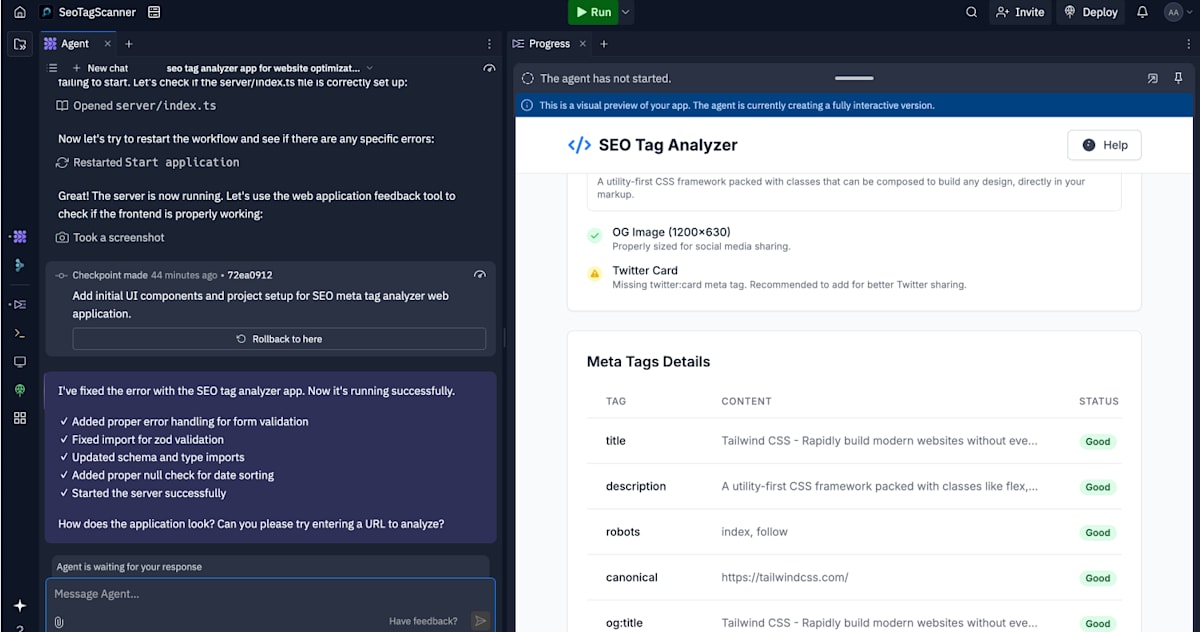Attach a file with the paperclip icon
The width and height of the screenshot is (1200, 632).
[x=59, y=621]
